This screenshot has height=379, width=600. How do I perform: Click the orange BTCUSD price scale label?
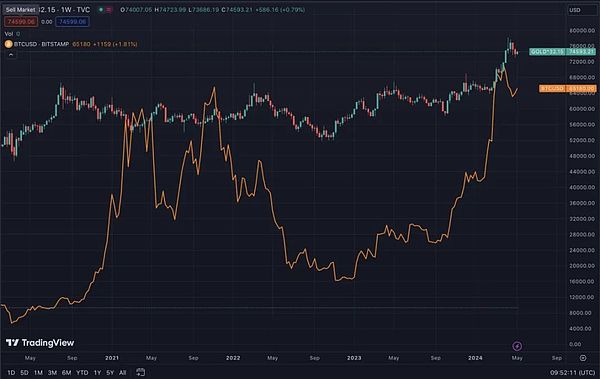coord(567,88)
